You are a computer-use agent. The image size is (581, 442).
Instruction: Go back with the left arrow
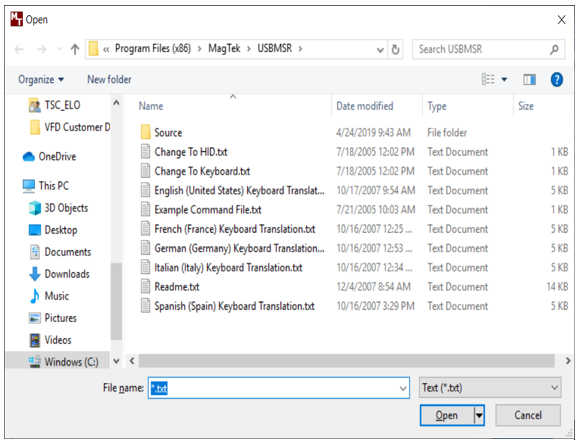pyautogui.click(x=19, y=49)
